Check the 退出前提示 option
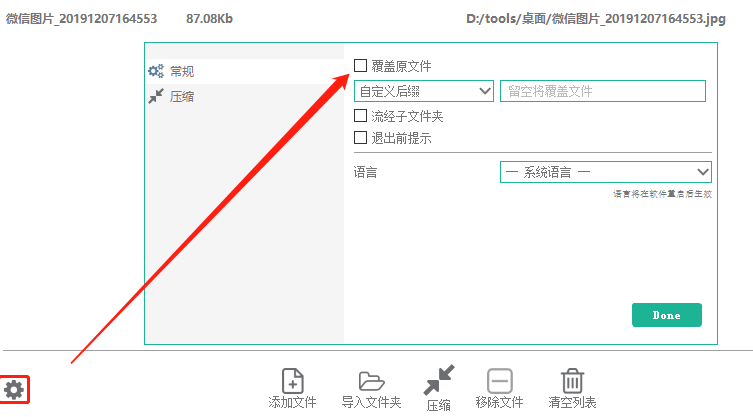Screen dimensions: 753x417 [x=360, y=138]
